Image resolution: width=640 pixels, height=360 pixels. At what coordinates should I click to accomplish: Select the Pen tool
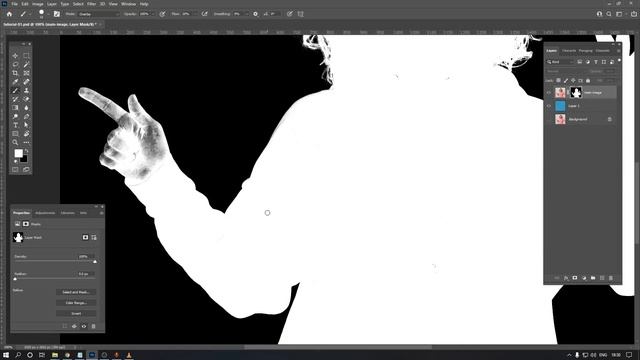[26, 116]
